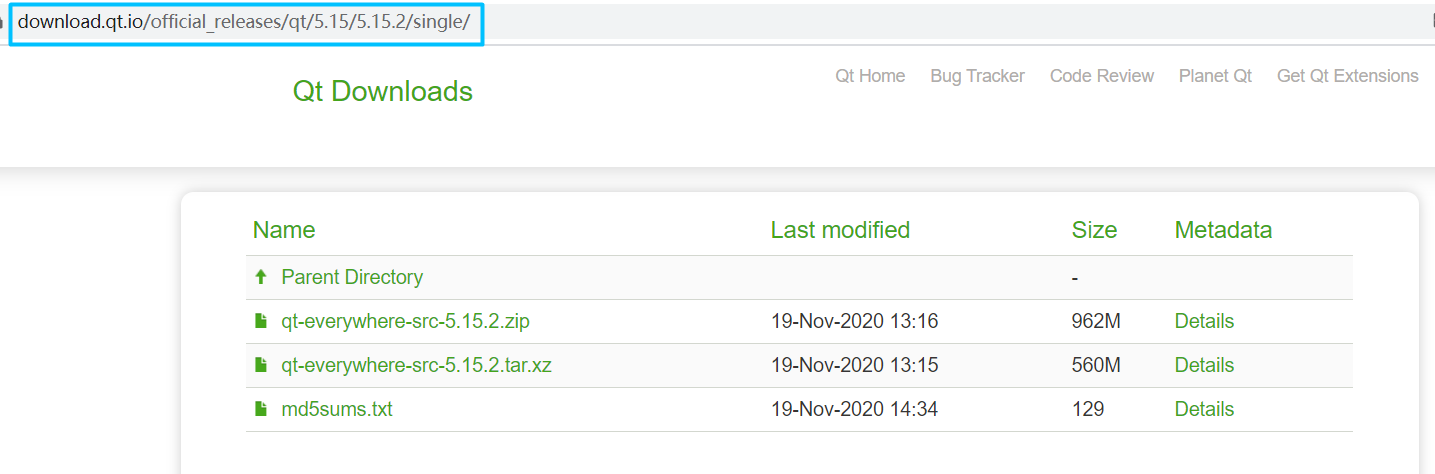This screenshot has width=1435, height=474.
Task: View Details for md5sums.txt
Action: coord(1204,409)
